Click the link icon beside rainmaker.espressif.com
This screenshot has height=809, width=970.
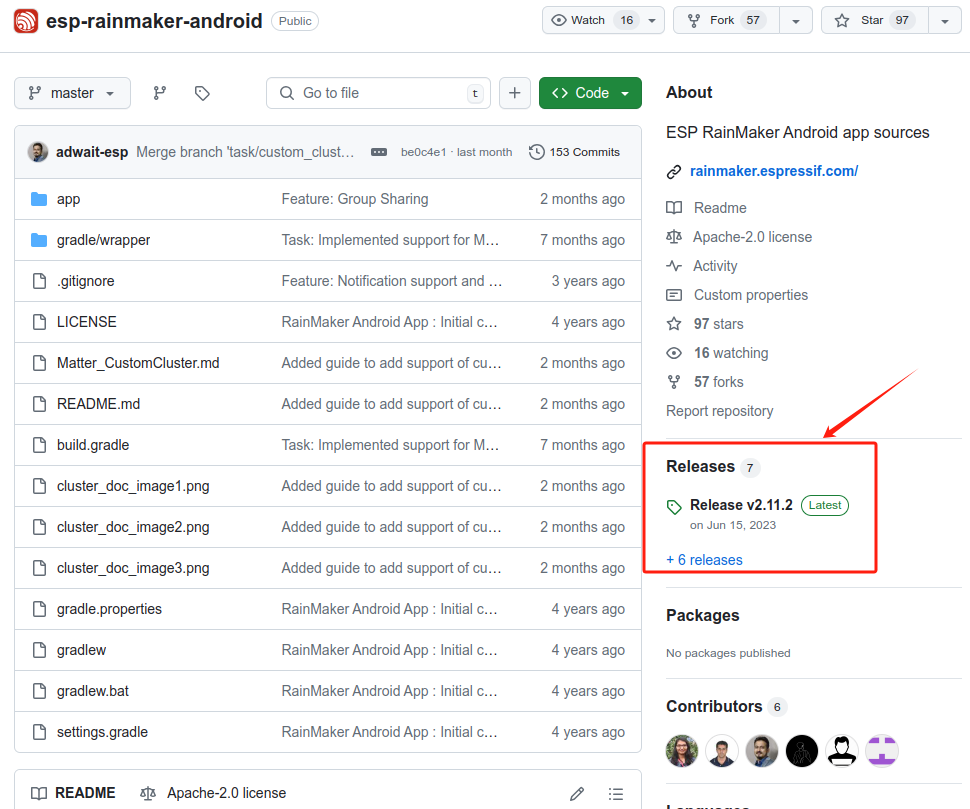tap(674, 172)
